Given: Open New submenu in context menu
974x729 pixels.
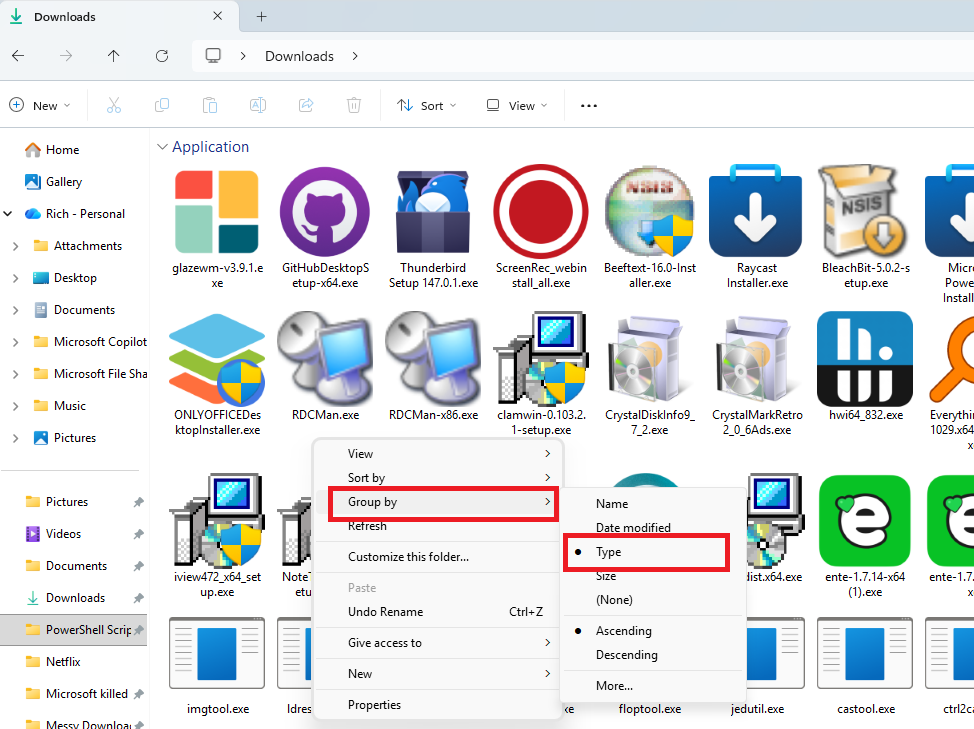Looking at the screenshot, I should tap(437, 674).
